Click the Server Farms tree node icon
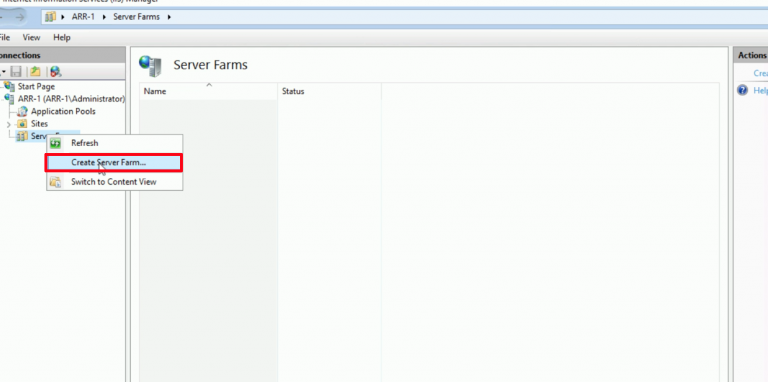Image resolution: width=768 pixels, height=382 pixels. click(x=22, y=136)
